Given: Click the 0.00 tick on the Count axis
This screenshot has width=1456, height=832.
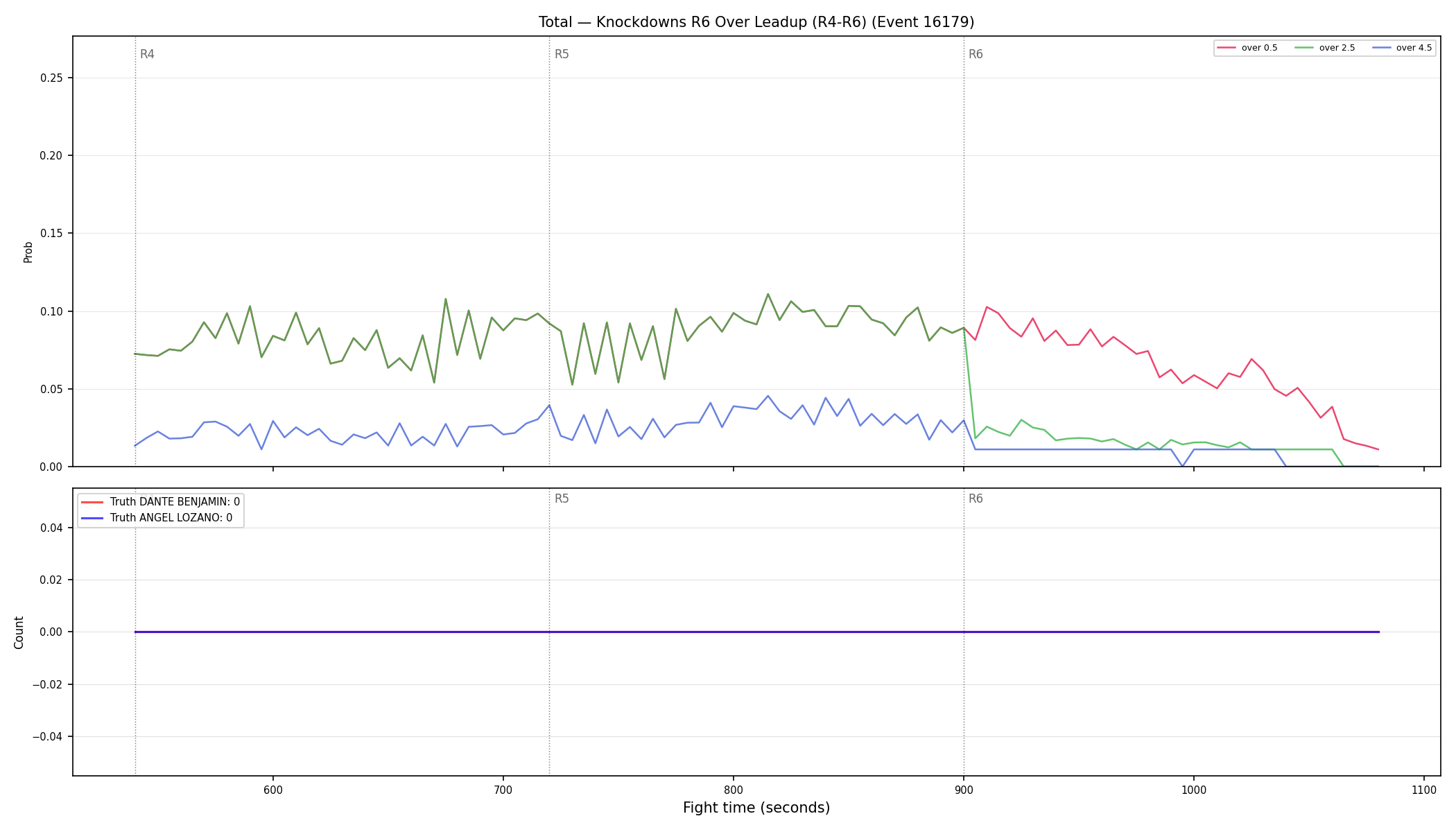Looking at the screenshot, I should coord(51,632).
